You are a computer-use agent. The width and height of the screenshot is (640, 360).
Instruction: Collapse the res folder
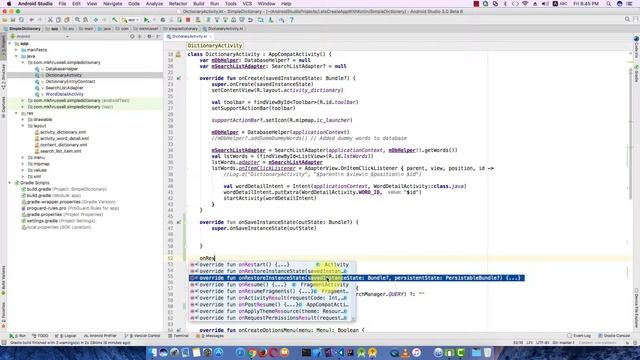click(x=16, y=113)
